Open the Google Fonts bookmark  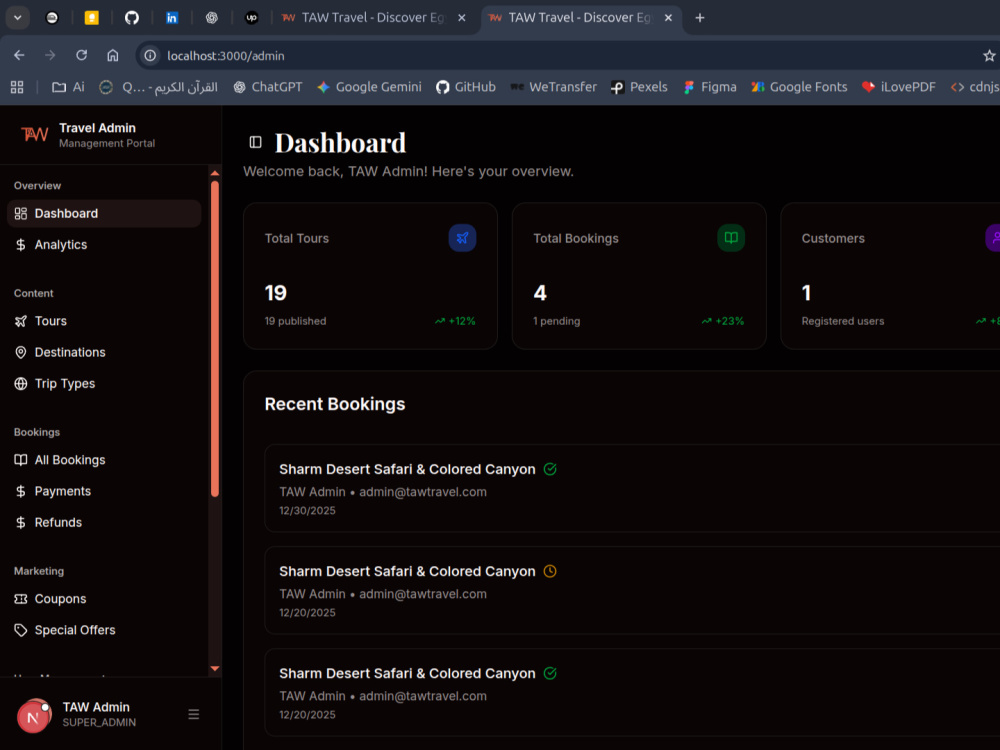click(799, 87)
